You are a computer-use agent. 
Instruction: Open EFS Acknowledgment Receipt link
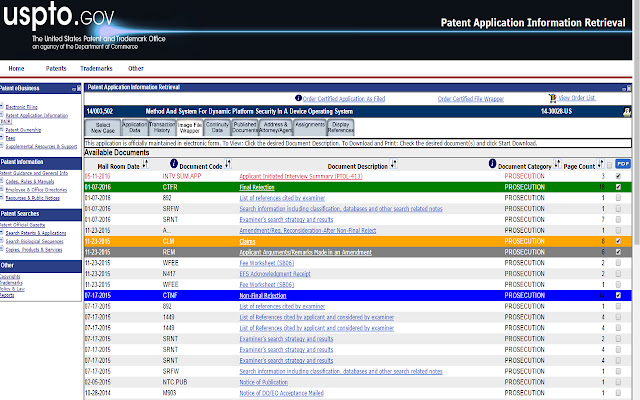[x=275, y=274]
